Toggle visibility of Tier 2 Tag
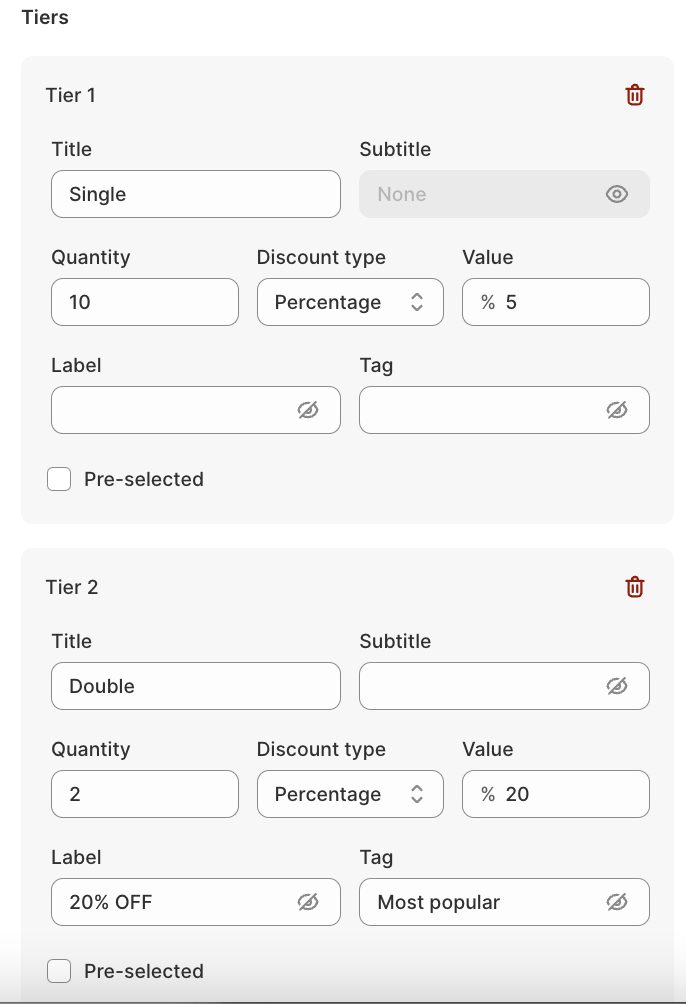The image size is (686, 1004). coord(617,902)
